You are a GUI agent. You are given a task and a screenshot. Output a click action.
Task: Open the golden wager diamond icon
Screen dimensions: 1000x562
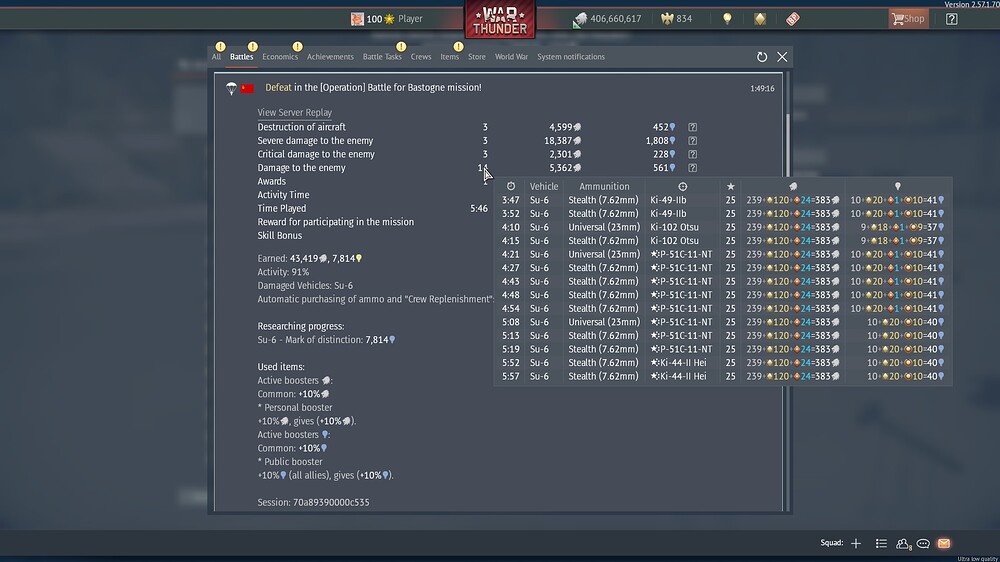coord(760,18)
